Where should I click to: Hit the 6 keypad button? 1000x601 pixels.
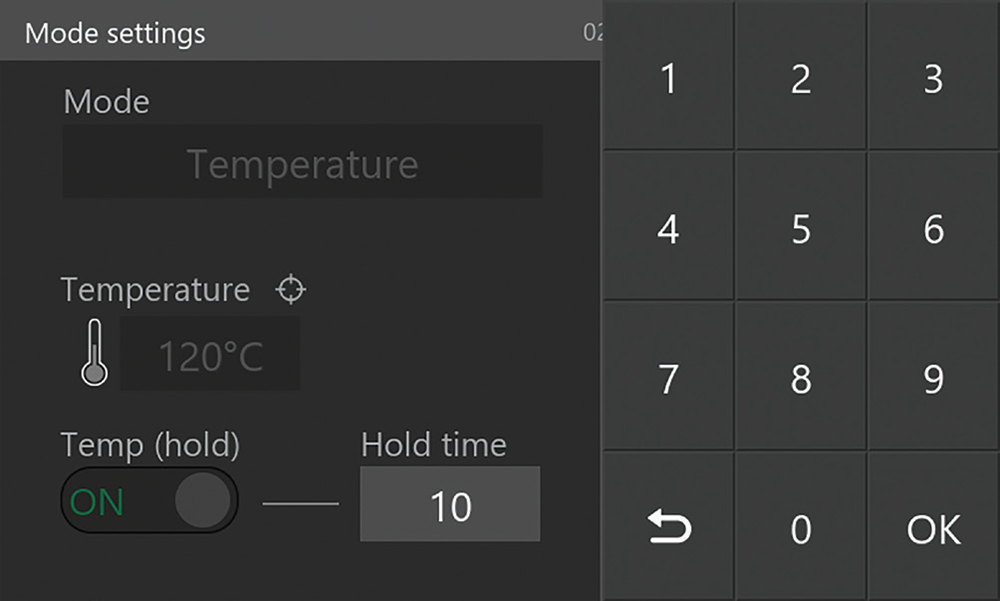(933, 229)
